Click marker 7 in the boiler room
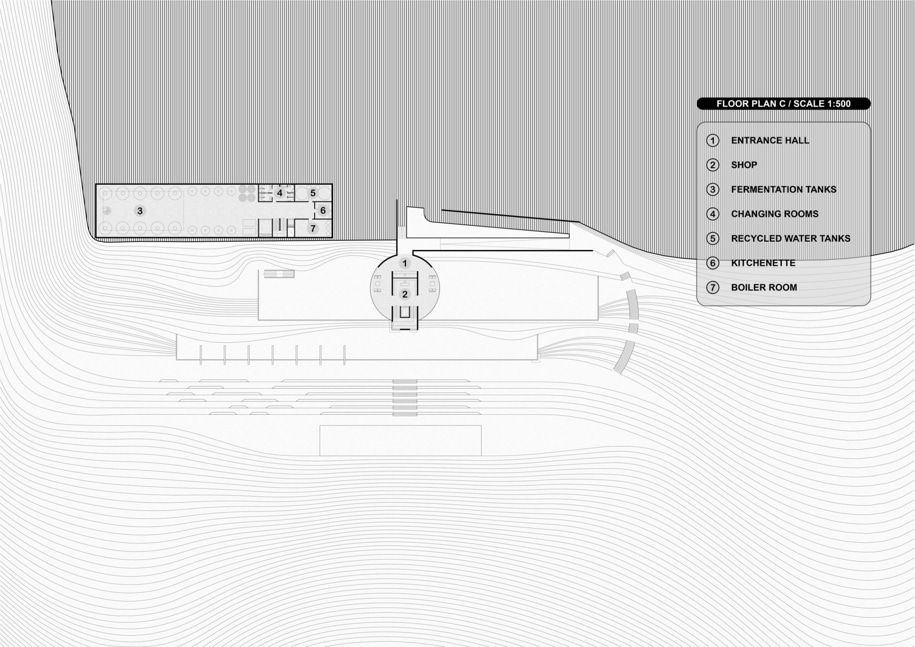The height and width of the screenshot is (647, 915). click(313, 229)
